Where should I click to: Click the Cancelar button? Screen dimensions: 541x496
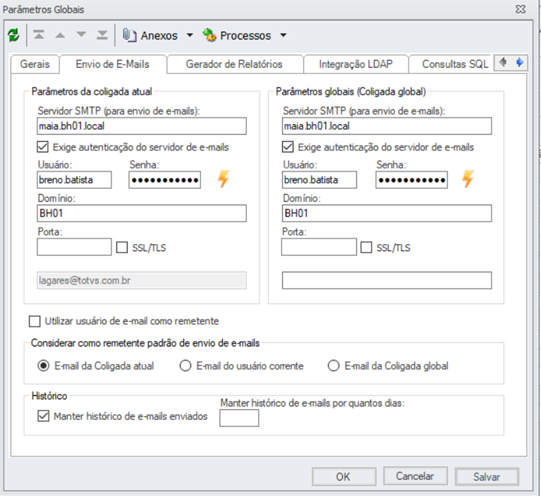(415, 476)
